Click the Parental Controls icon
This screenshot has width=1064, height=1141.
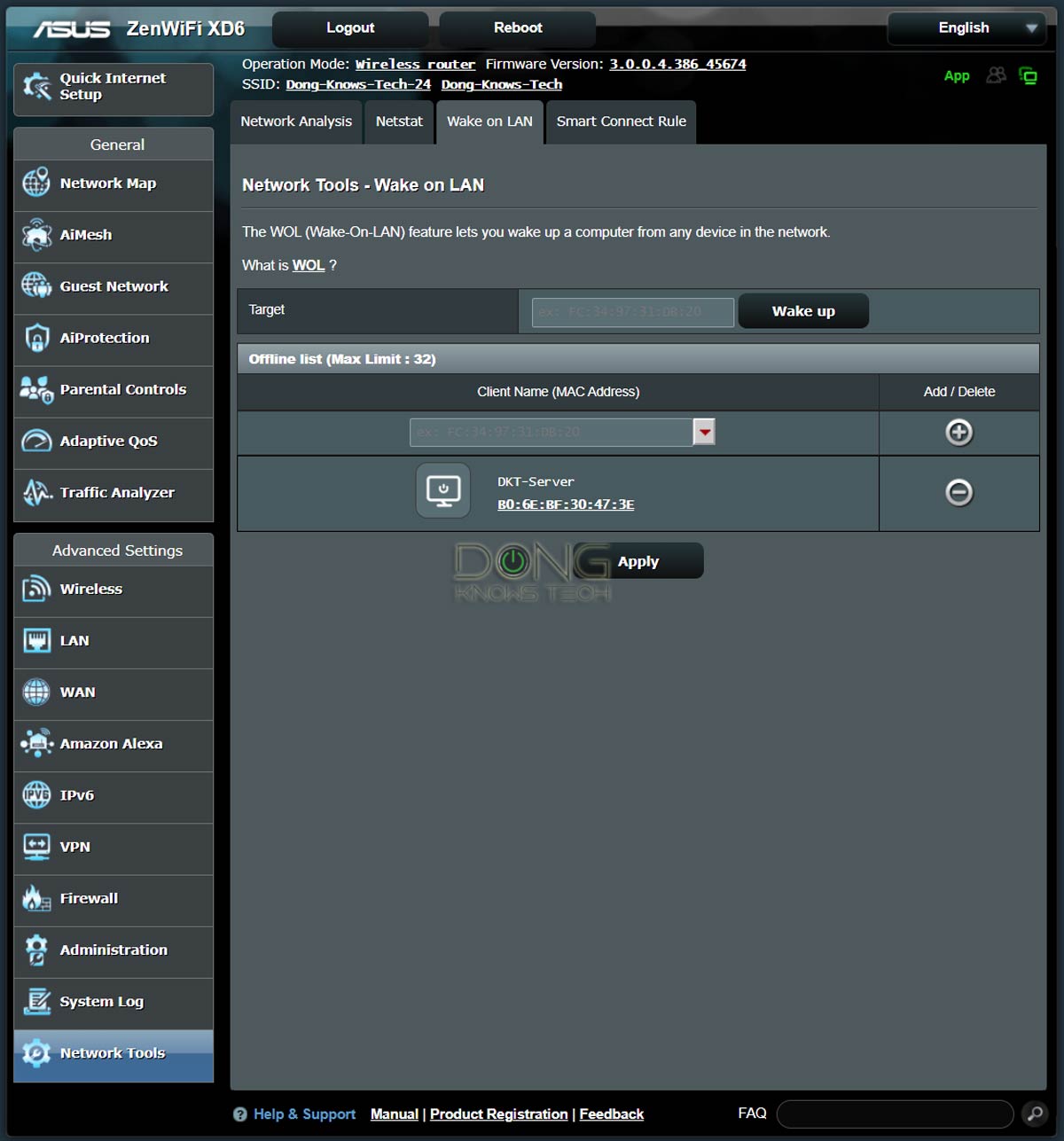(36, 389)
